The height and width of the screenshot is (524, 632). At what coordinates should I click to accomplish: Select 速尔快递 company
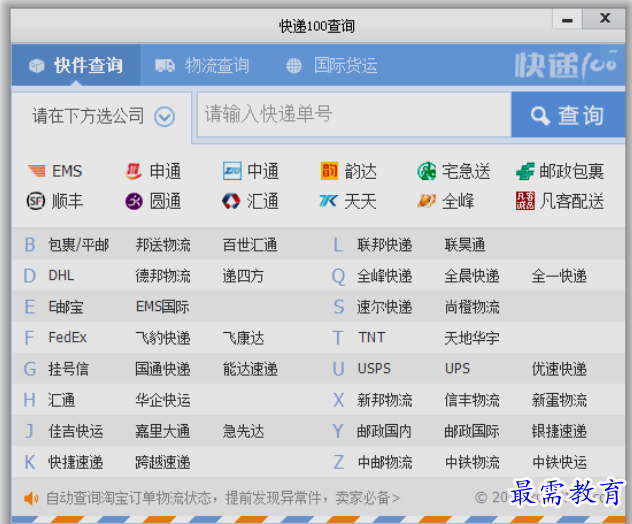(x=385, y=307)
